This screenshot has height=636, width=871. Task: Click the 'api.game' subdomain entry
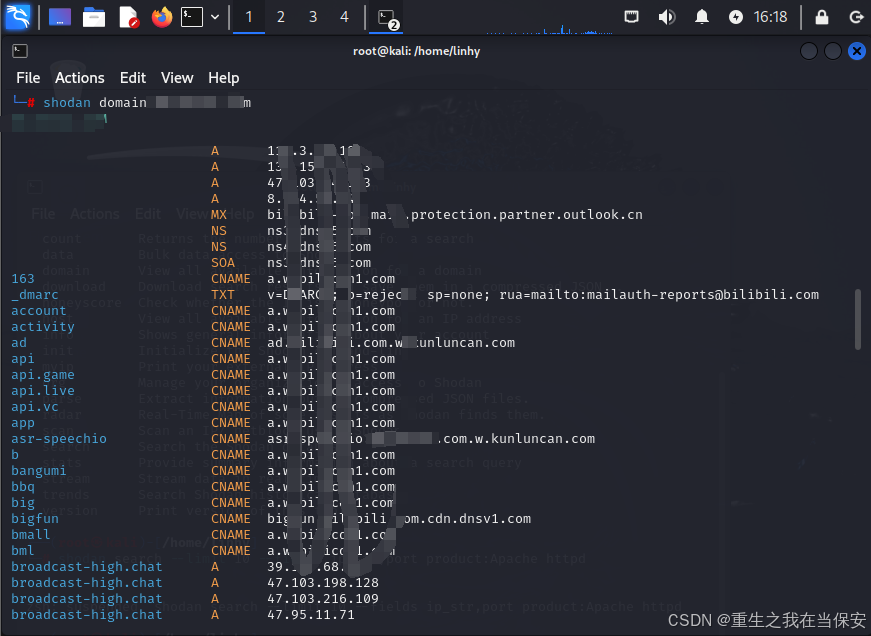[x=43, y=375]
